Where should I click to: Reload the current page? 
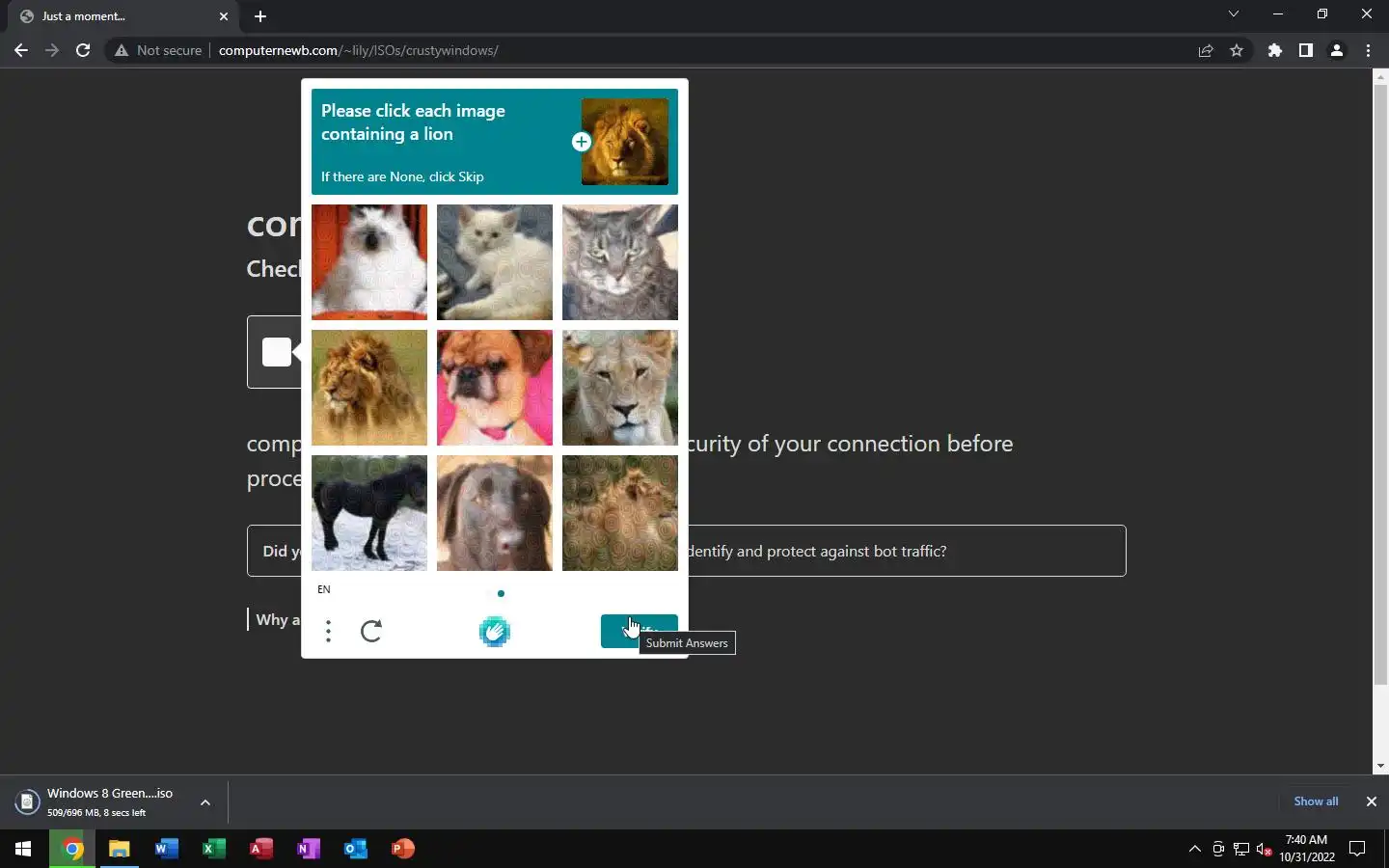pyautogui.click(x=83, y=50)
